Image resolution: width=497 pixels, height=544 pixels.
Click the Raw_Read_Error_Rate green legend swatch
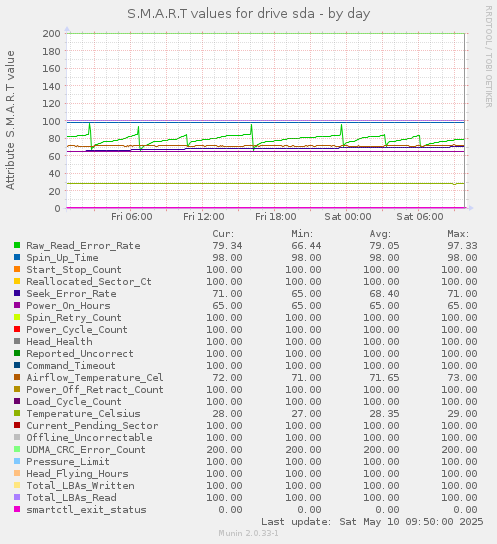pyautogui.click(x=17, y=245)
